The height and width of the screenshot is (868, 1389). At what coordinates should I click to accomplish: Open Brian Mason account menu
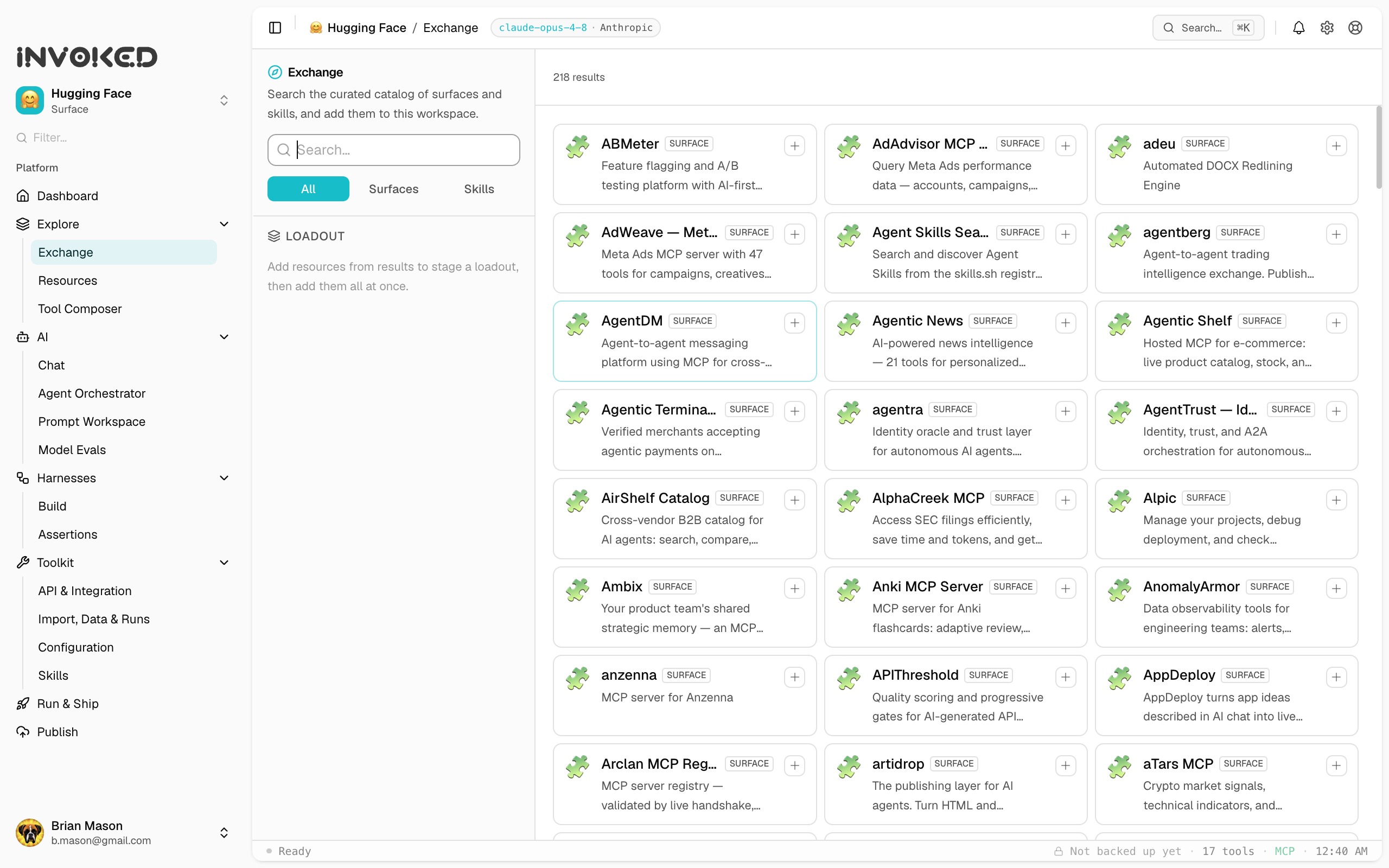123,832
